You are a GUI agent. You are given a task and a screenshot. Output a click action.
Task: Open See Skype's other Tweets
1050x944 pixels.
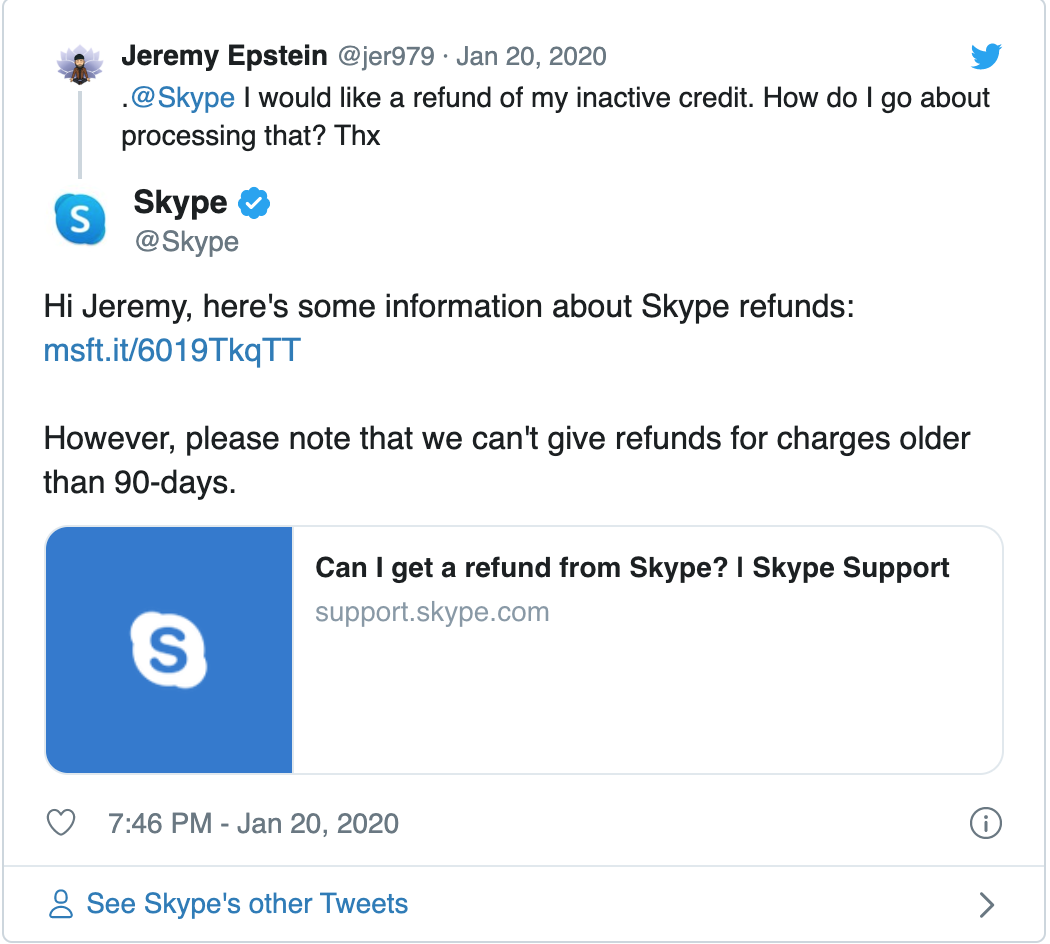click(x=247, y=904)
